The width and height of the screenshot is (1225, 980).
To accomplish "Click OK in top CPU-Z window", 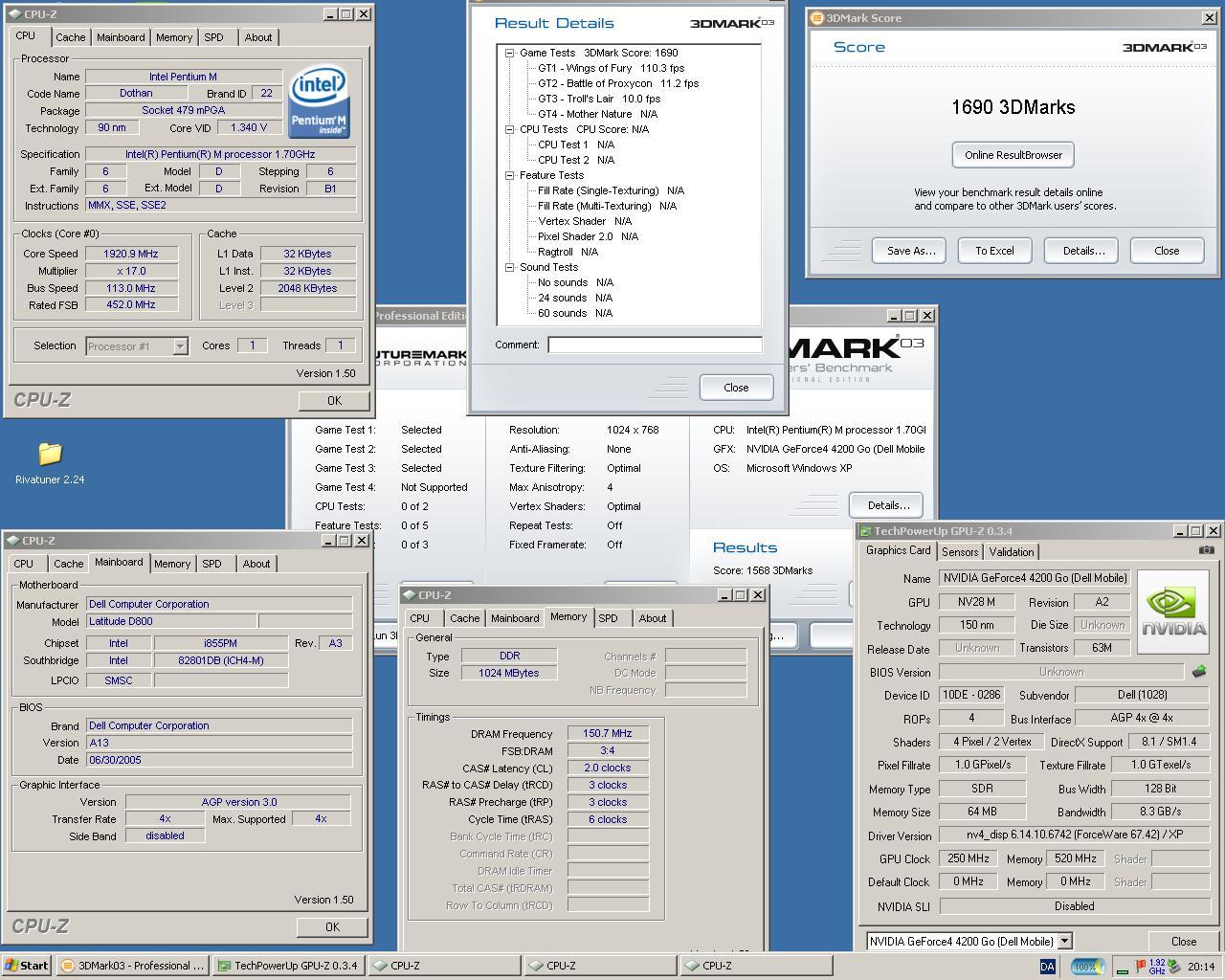I will coord(334,400).
